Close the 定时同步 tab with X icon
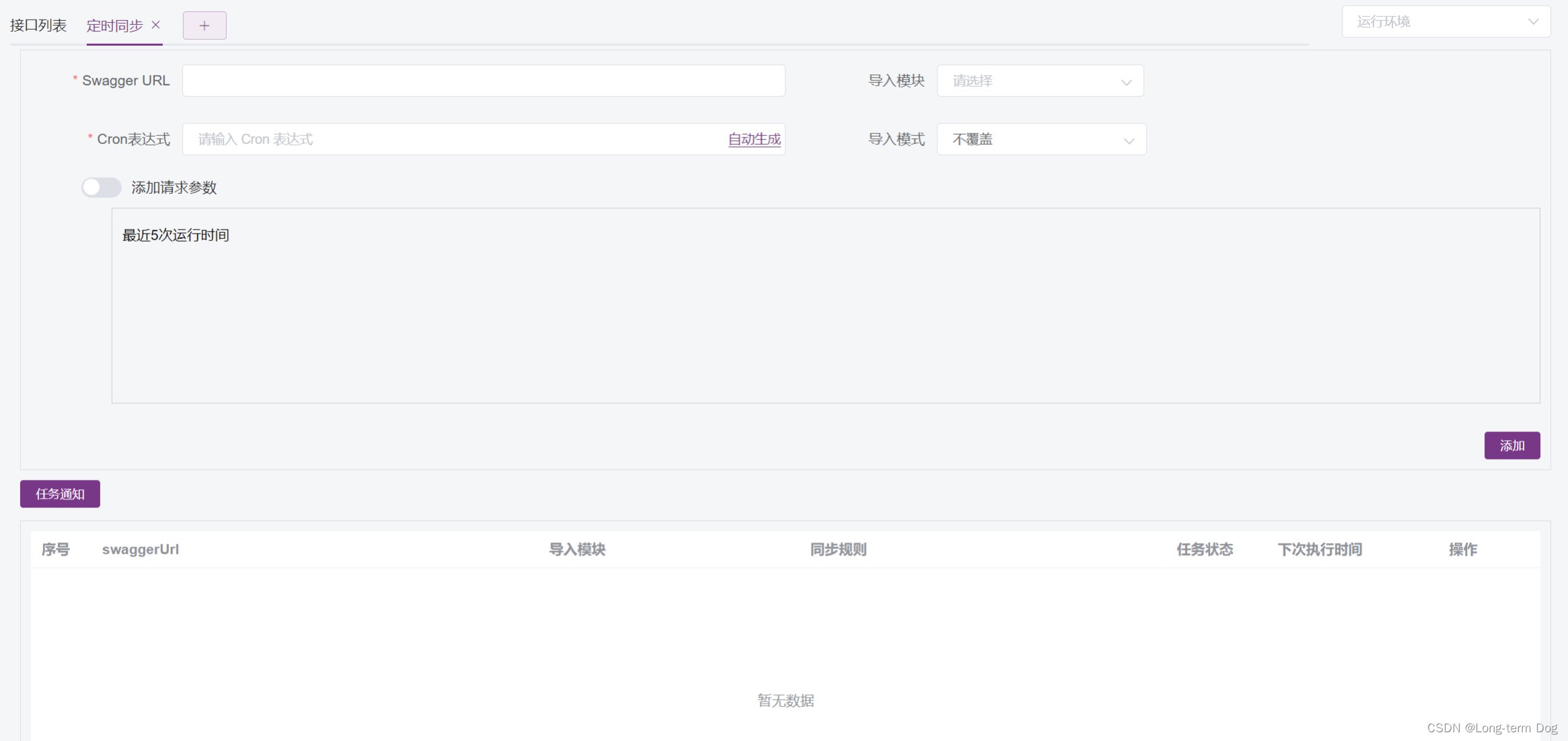Viewport: 1568px width, 741px height. (155, 25)
